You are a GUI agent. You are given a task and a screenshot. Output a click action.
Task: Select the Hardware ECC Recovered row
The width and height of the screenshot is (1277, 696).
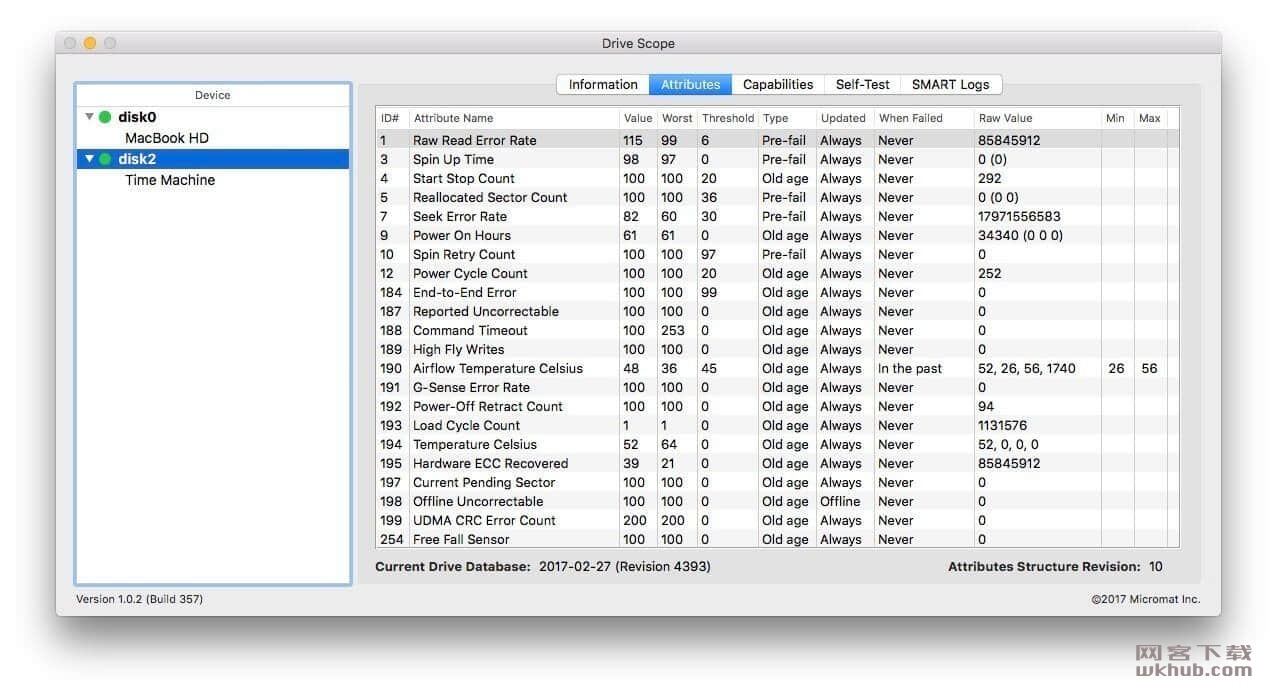point(777,463)
